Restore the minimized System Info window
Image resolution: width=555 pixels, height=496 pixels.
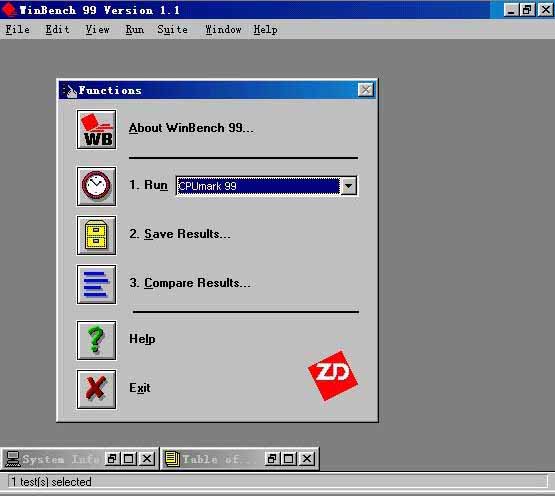coord(112,459)
